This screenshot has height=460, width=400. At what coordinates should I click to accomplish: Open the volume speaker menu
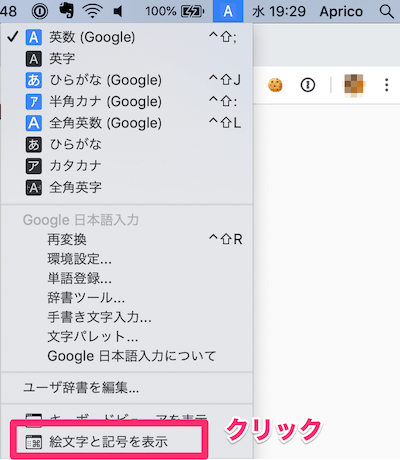[118, 12]
